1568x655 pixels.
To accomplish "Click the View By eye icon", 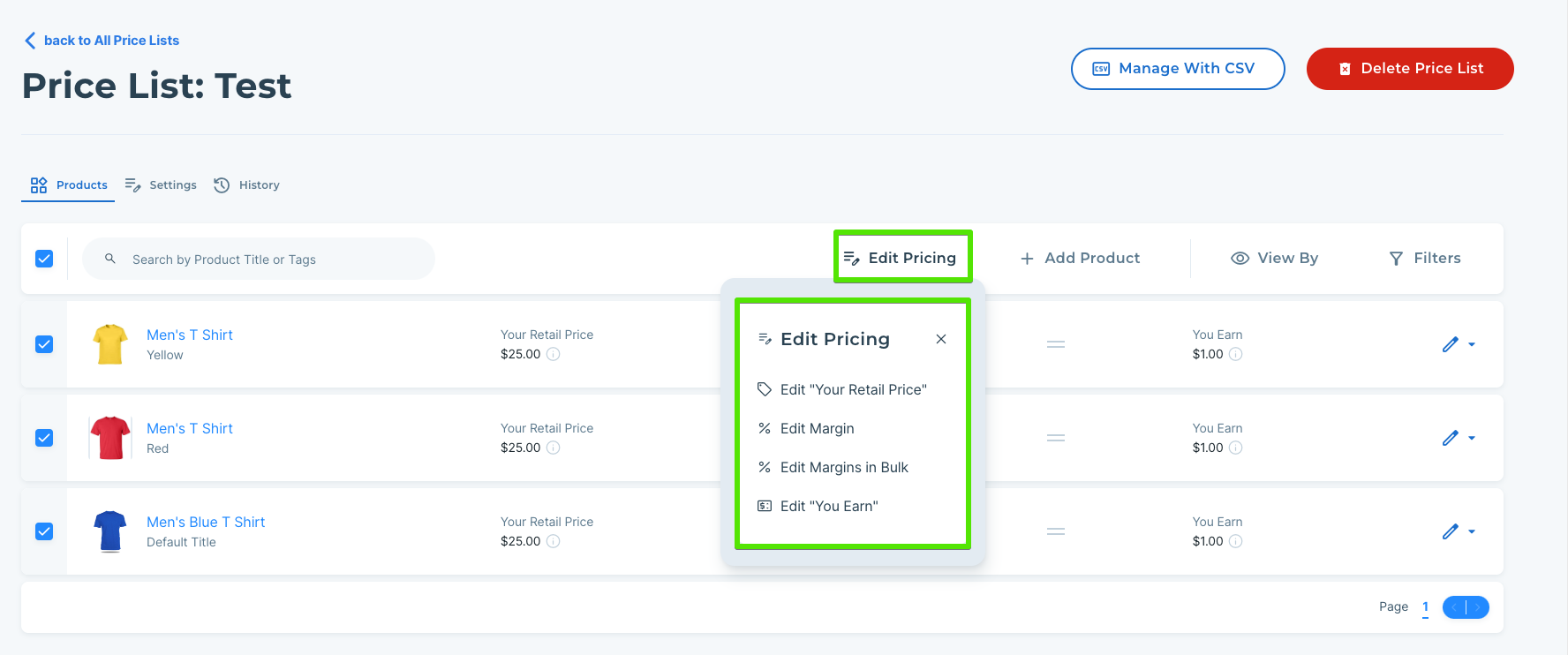I will pyautogui.click(x=1240, y=259).
